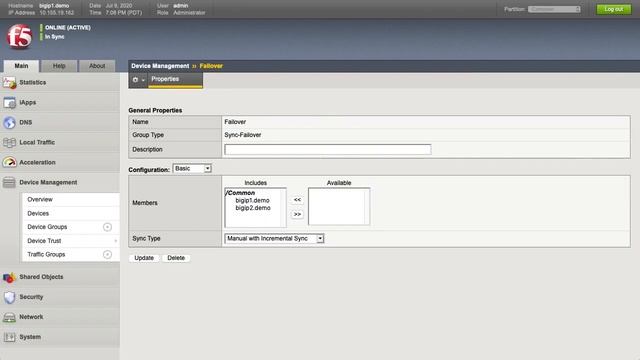Open the gear settings menu beside Properties
640x360 pixels.
[x=138, y=80]
